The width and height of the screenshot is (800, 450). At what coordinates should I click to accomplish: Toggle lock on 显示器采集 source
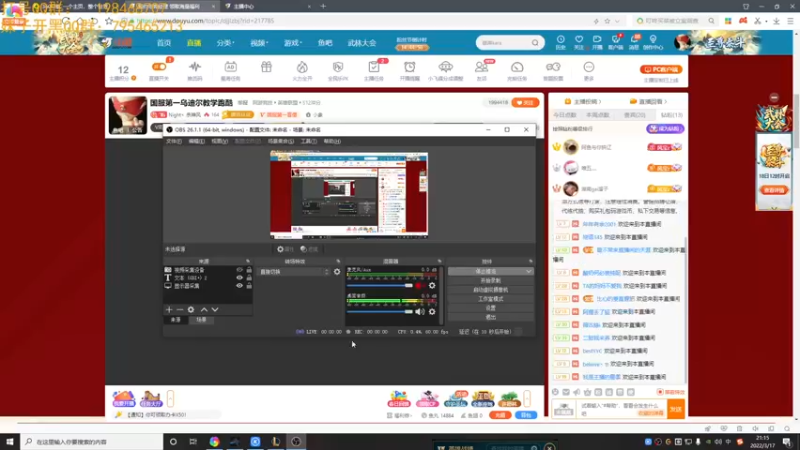pos(249,286)
